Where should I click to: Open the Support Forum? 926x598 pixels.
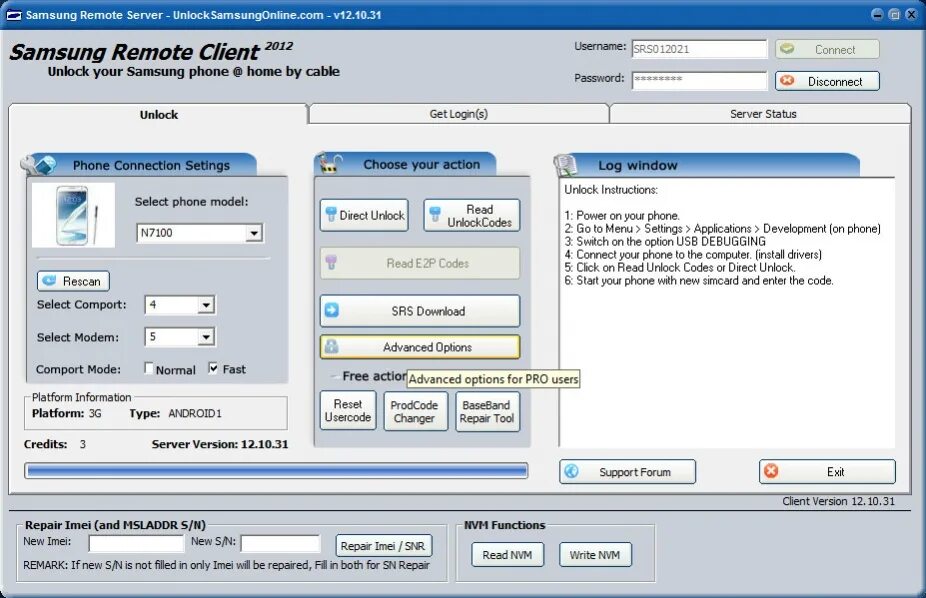coord(627,472)
